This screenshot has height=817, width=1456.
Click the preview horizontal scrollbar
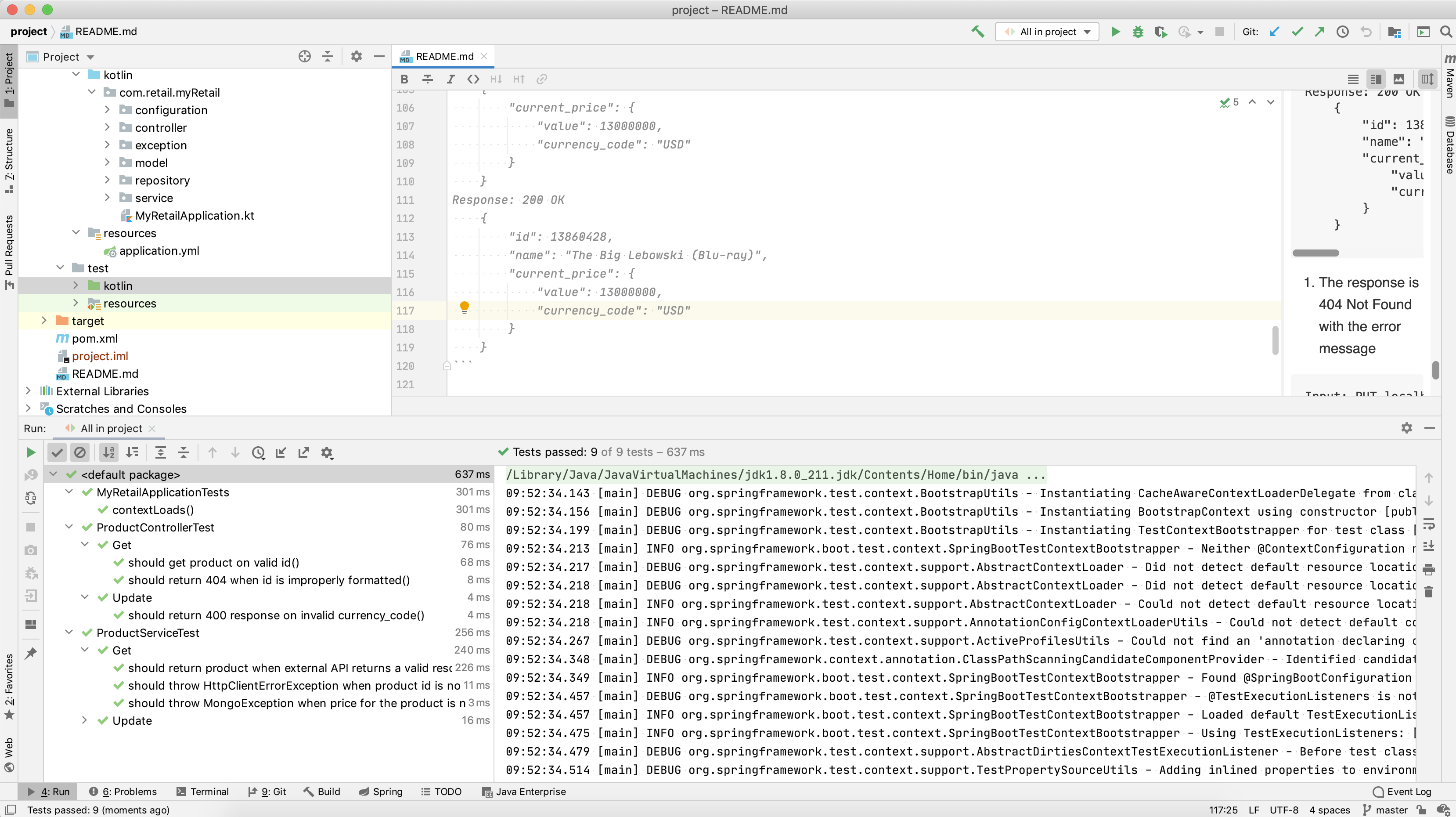coord(1315,253)
